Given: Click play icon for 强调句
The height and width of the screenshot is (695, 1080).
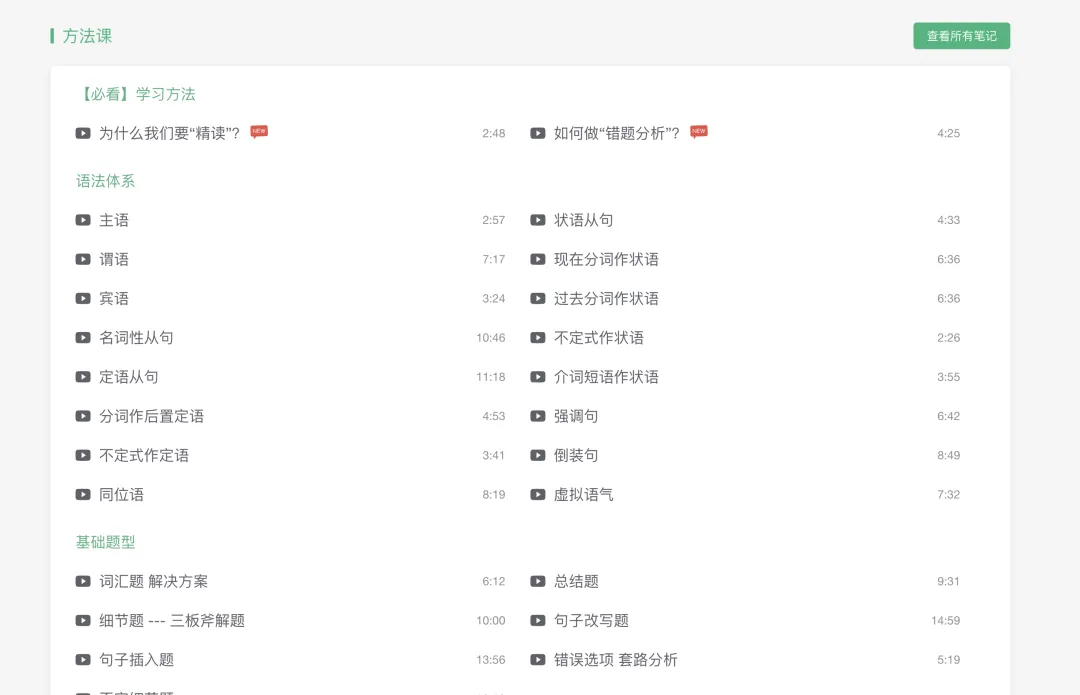Looking at the screenshot, I should point(537,416).
